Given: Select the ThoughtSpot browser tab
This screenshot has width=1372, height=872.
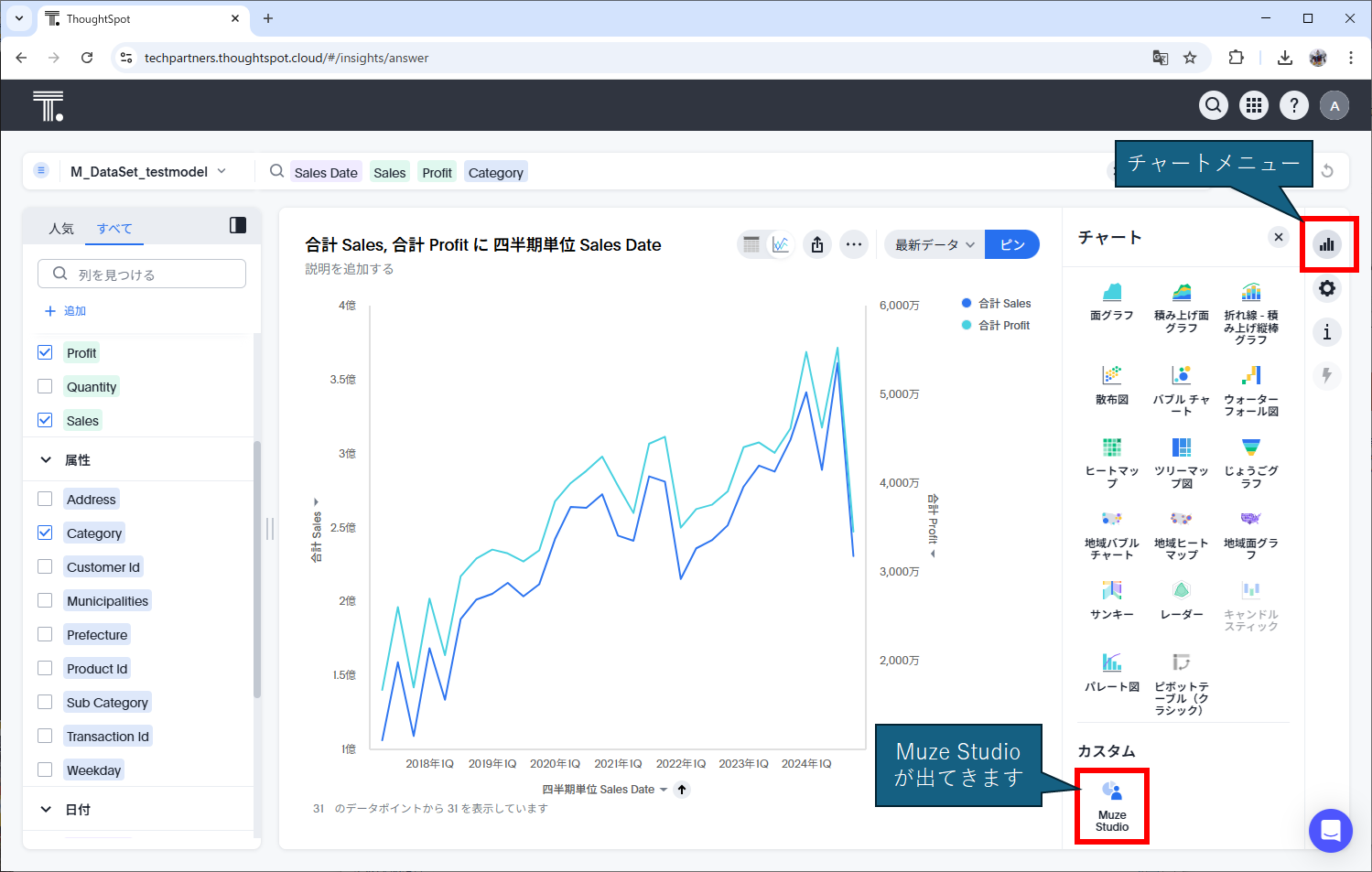Looking at the screenshot, I should pyautogui.click(x=142, y=18).
